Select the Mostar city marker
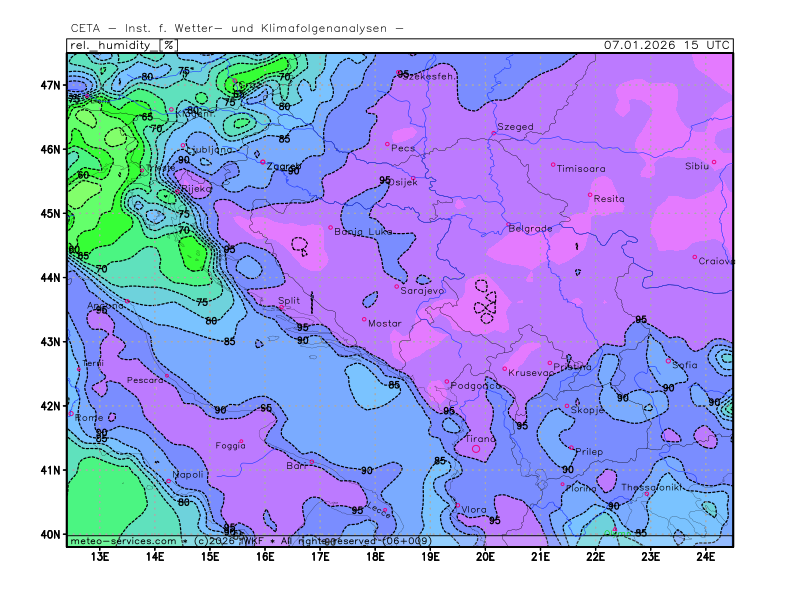Image resolution: width=800 pixels, height=600 pixels. coord(364,319)
